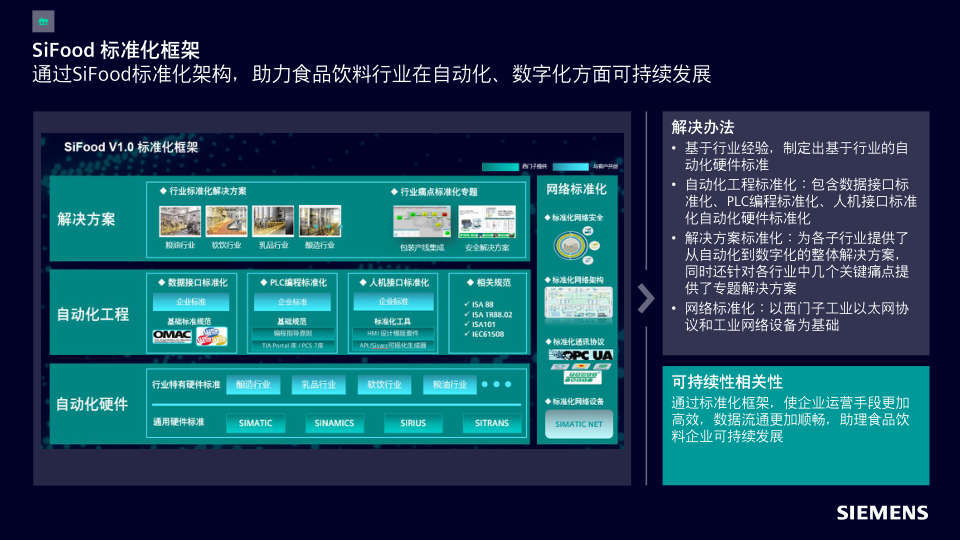
Task: Click the colorful logo next to OMAC
Action: coord(211,336)
